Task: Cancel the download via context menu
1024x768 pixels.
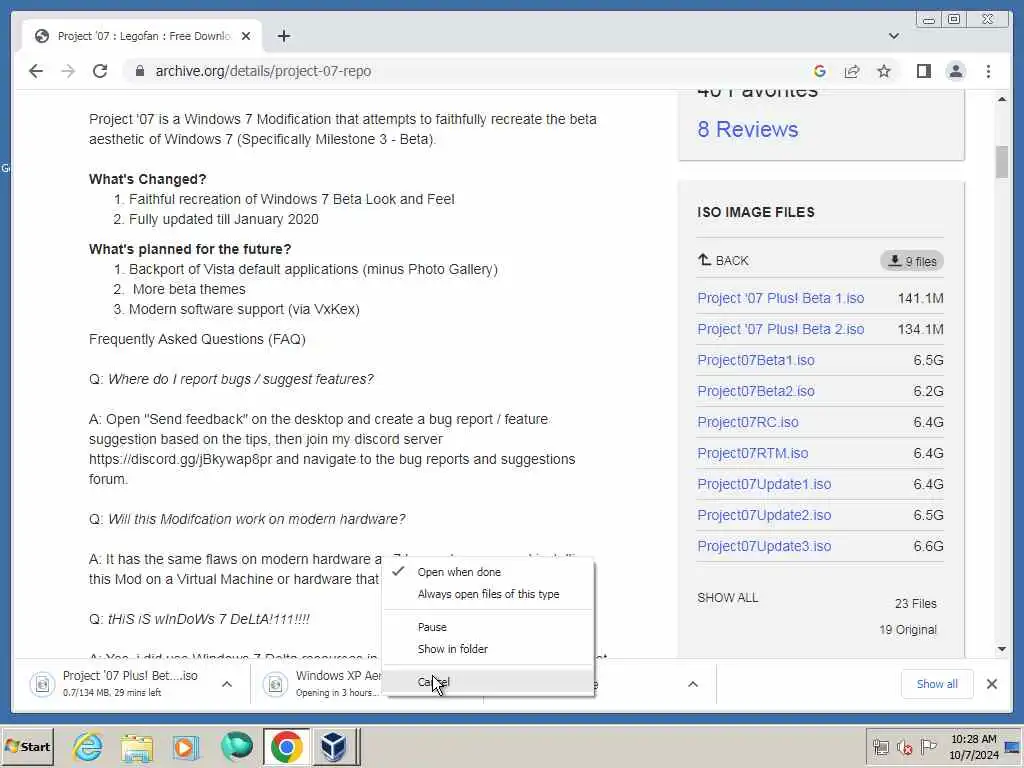Action: coord(488,682)
